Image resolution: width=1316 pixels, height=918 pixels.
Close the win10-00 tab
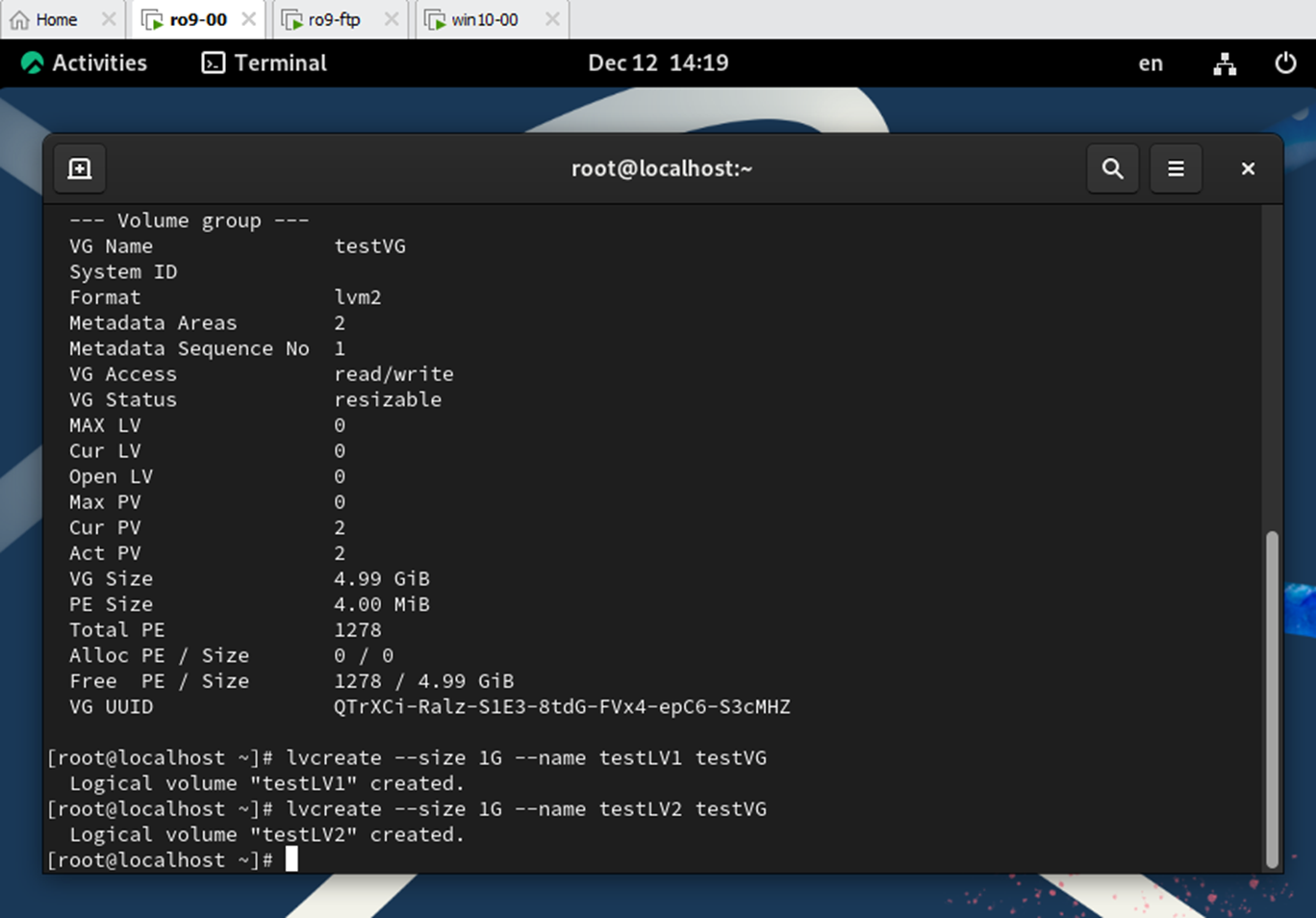(x=552, y=19)
